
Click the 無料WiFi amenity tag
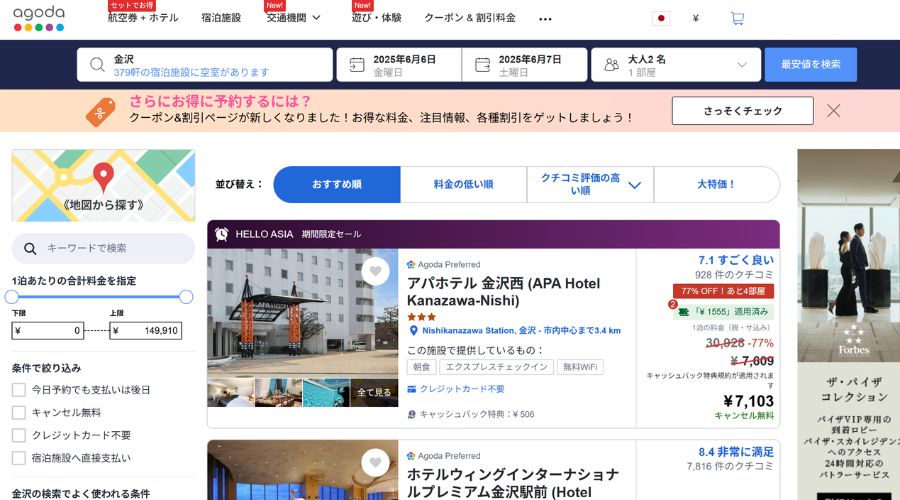(580, 367)
